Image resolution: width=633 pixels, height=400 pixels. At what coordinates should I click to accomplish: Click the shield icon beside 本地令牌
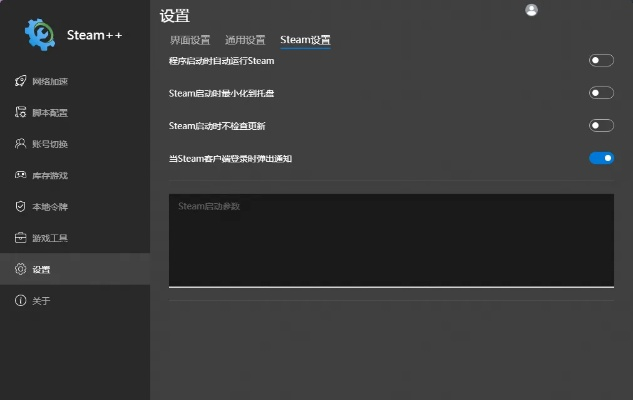click(x=20, y=206)
